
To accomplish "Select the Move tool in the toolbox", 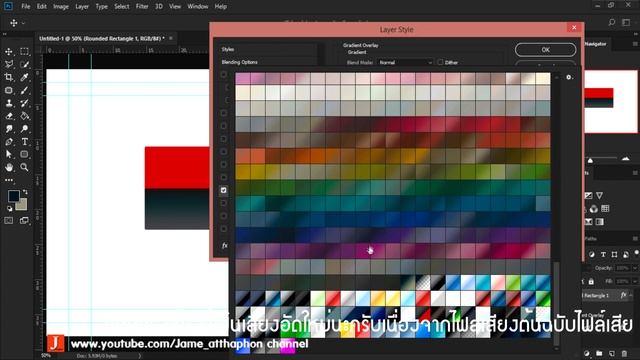I will 9,51.
